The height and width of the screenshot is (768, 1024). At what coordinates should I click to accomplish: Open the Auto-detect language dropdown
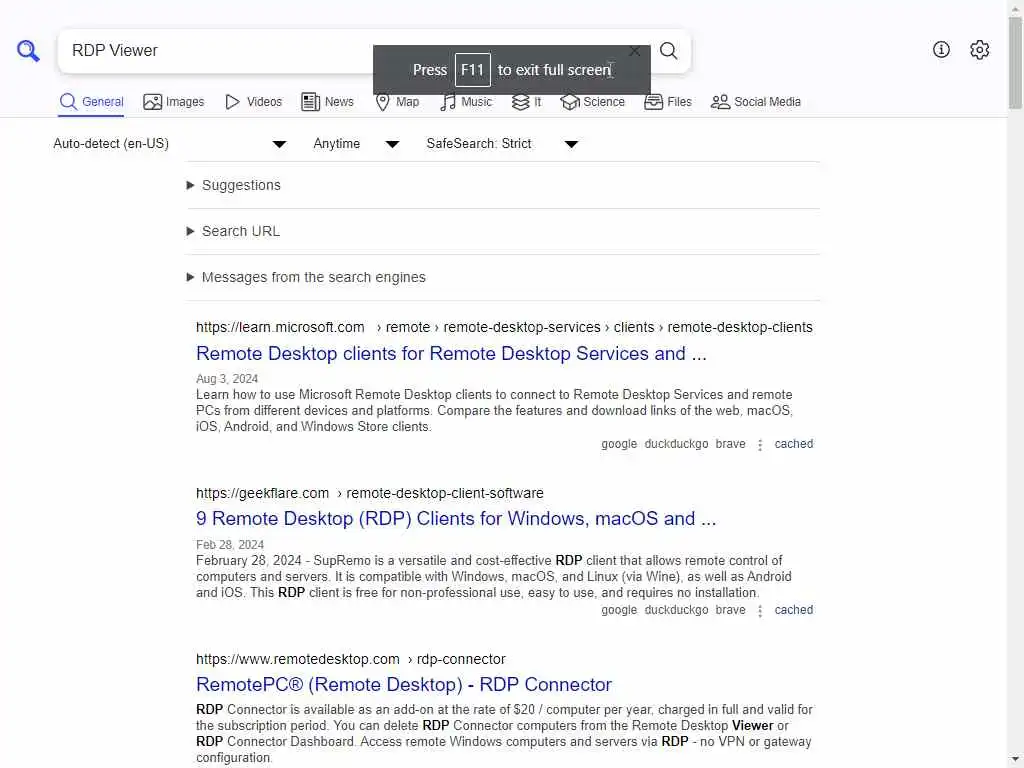tap(170, 144)
